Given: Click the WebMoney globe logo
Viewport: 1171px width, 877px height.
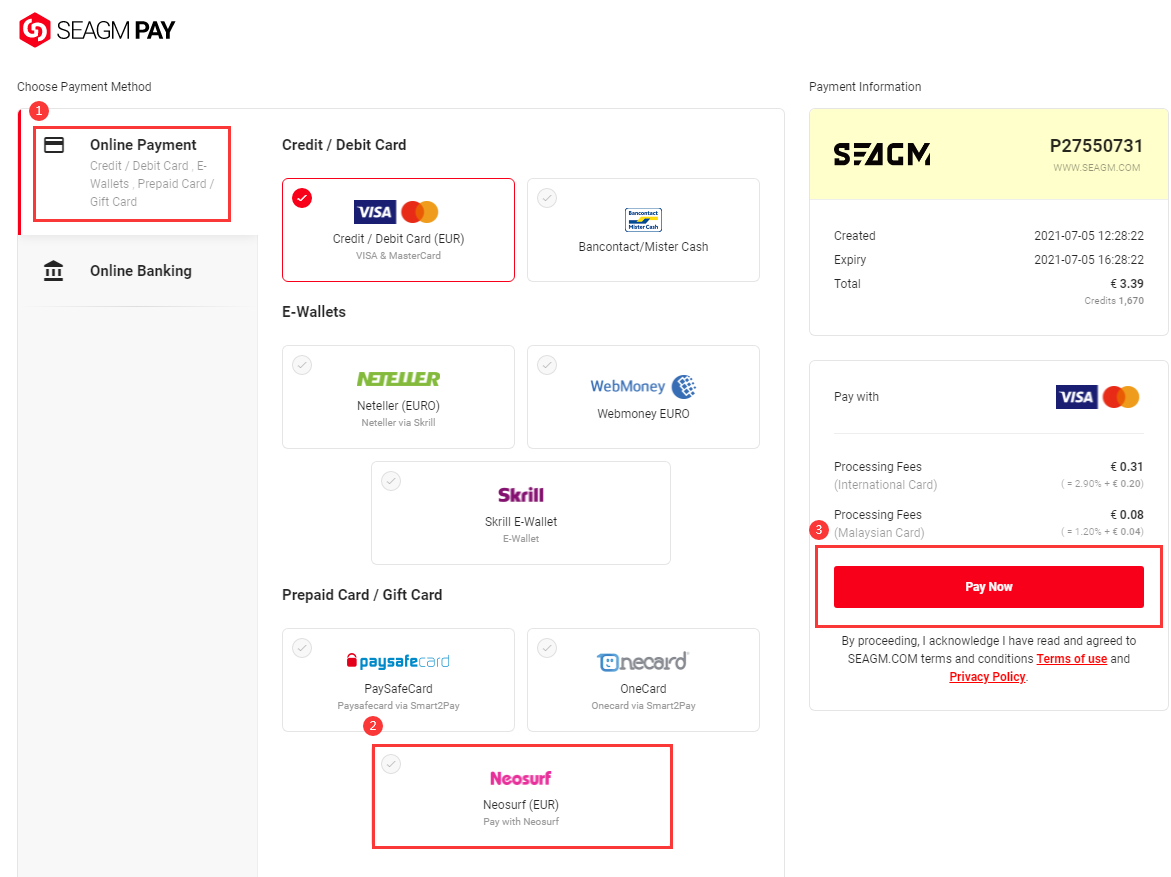Looking at the screenshot, I should pyautogui.click(x=683, y=386).
